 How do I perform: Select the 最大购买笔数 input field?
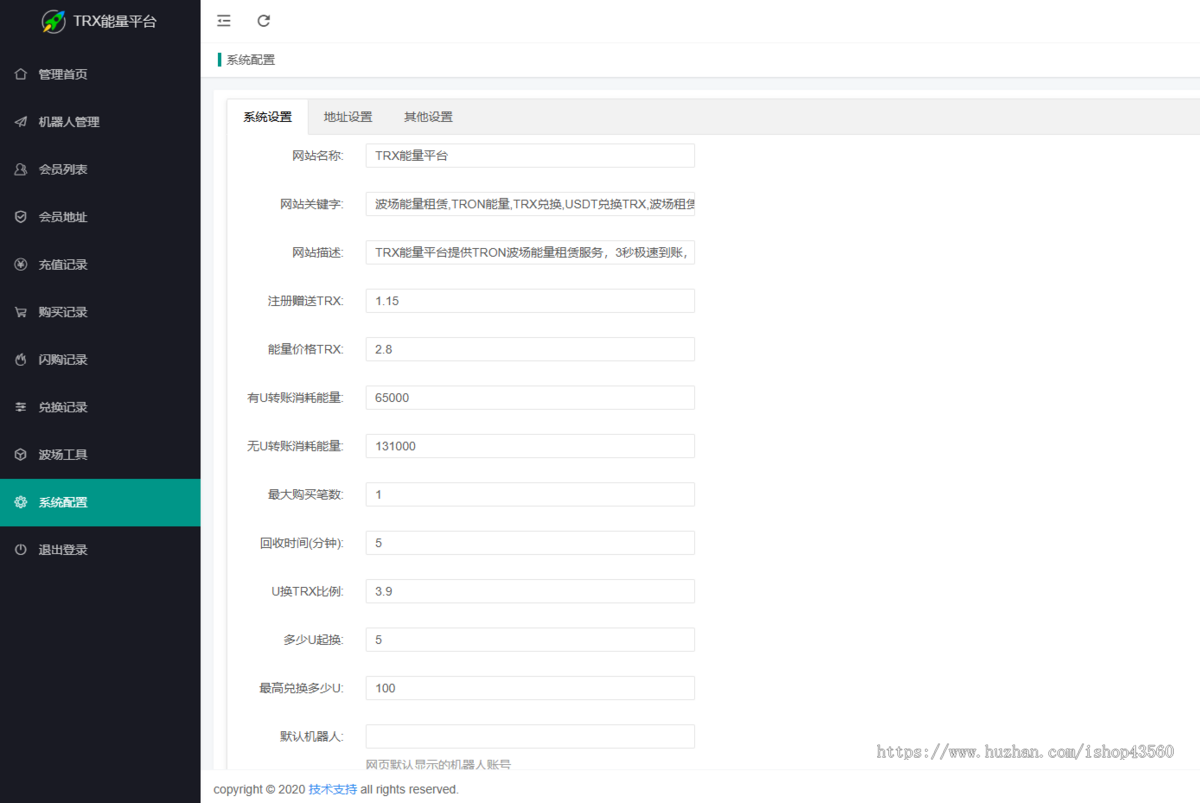(x=530, y=494)
